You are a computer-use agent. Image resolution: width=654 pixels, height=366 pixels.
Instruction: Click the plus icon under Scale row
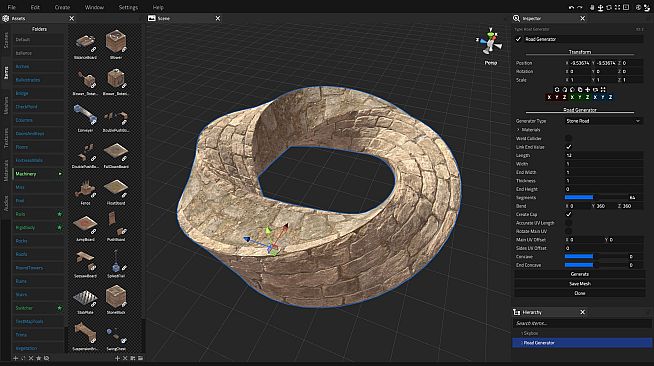pos(587,90)
